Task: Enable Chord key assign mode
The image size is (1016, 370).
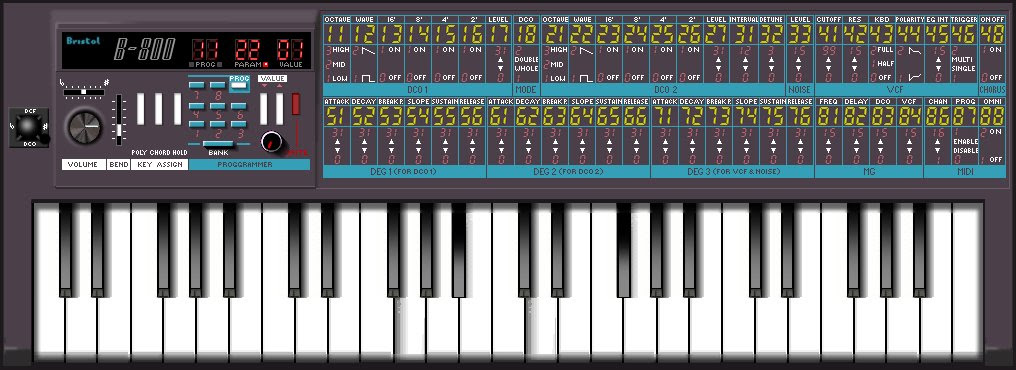Action: coord(159,109)
